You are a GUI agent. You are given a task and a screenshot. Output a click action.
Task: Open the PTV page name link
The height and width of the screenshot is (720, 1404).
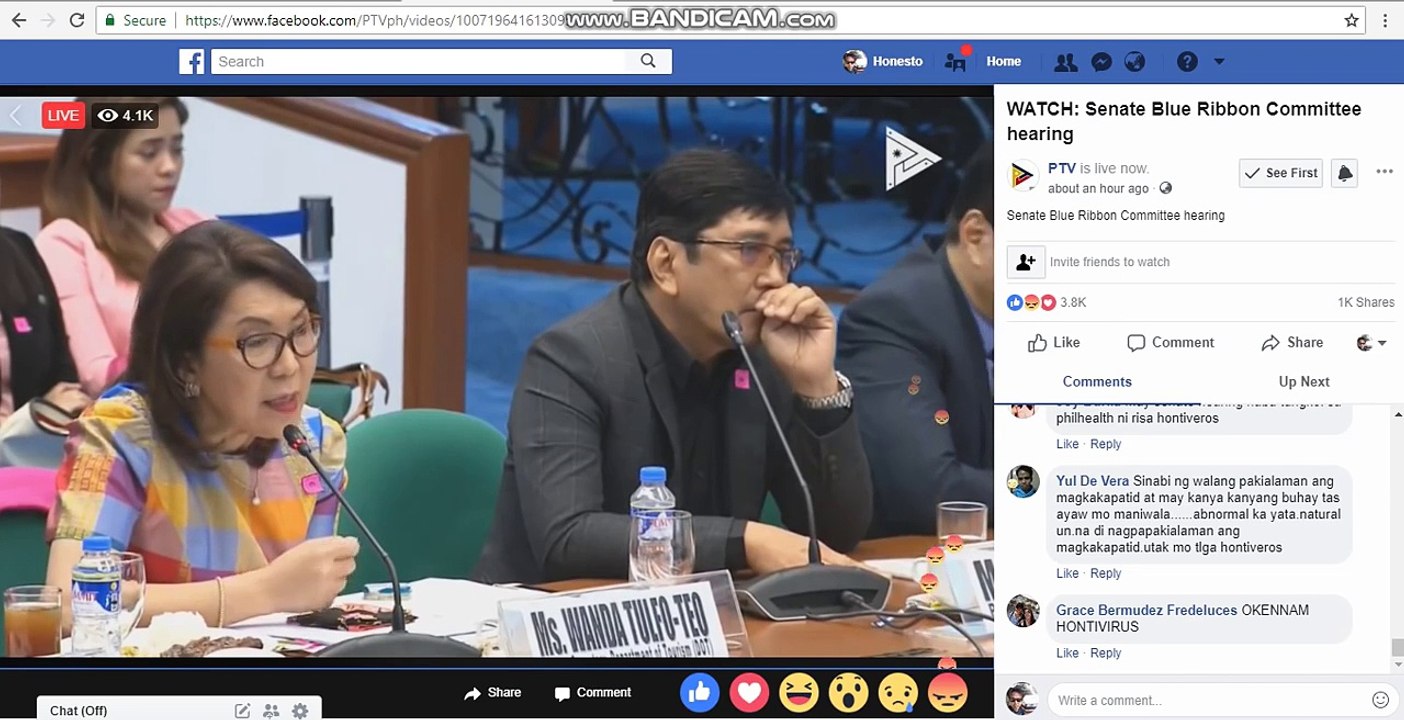[x=1062, y=168]
